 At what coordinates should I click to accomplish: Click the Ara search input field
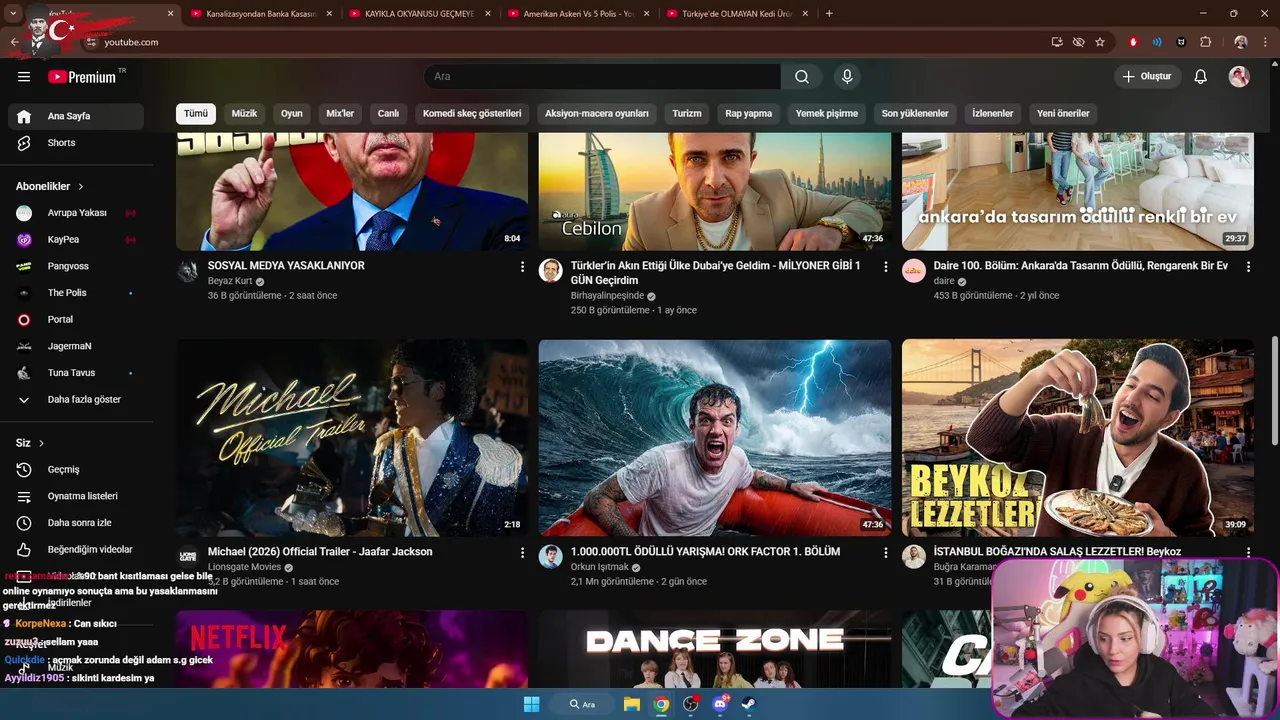pos(602,77)
